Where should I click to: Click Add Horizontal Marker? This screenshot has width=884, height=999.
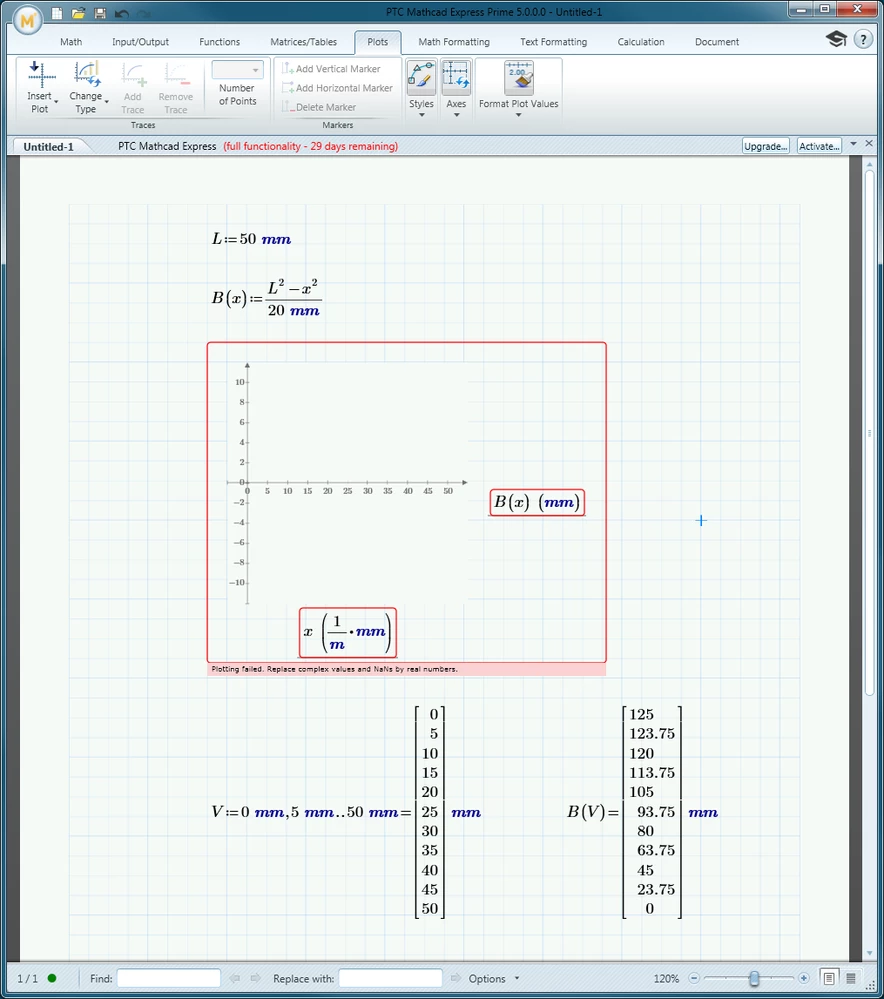coord(338,88)
